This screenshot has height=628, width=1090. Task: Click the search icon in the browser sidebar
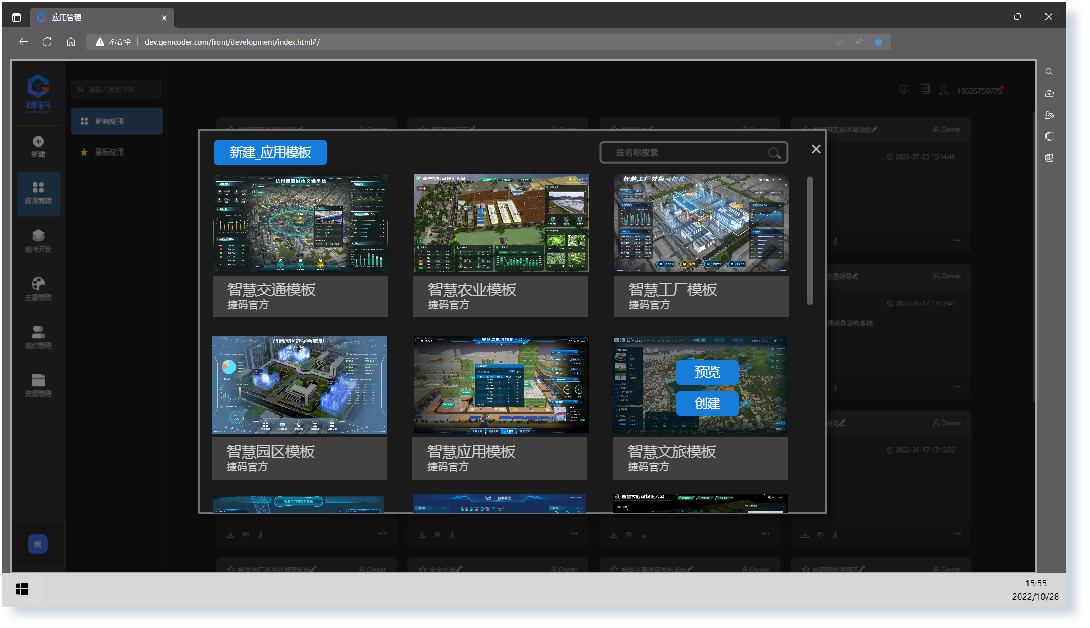(1049, 72)
